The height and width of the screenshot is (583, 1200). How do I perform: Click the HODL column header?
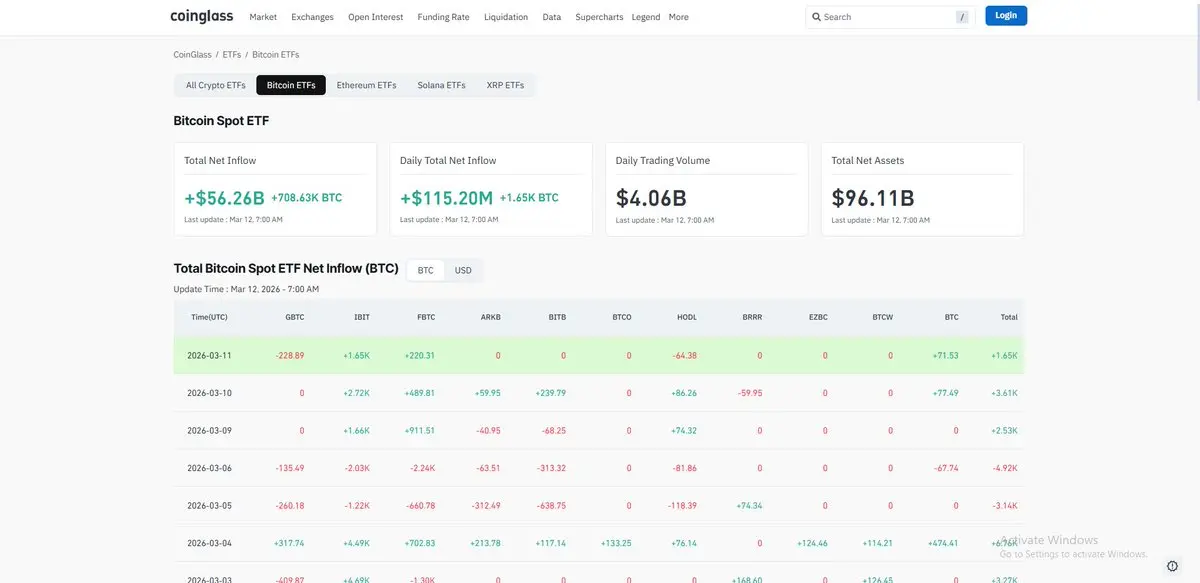[687, 317]
